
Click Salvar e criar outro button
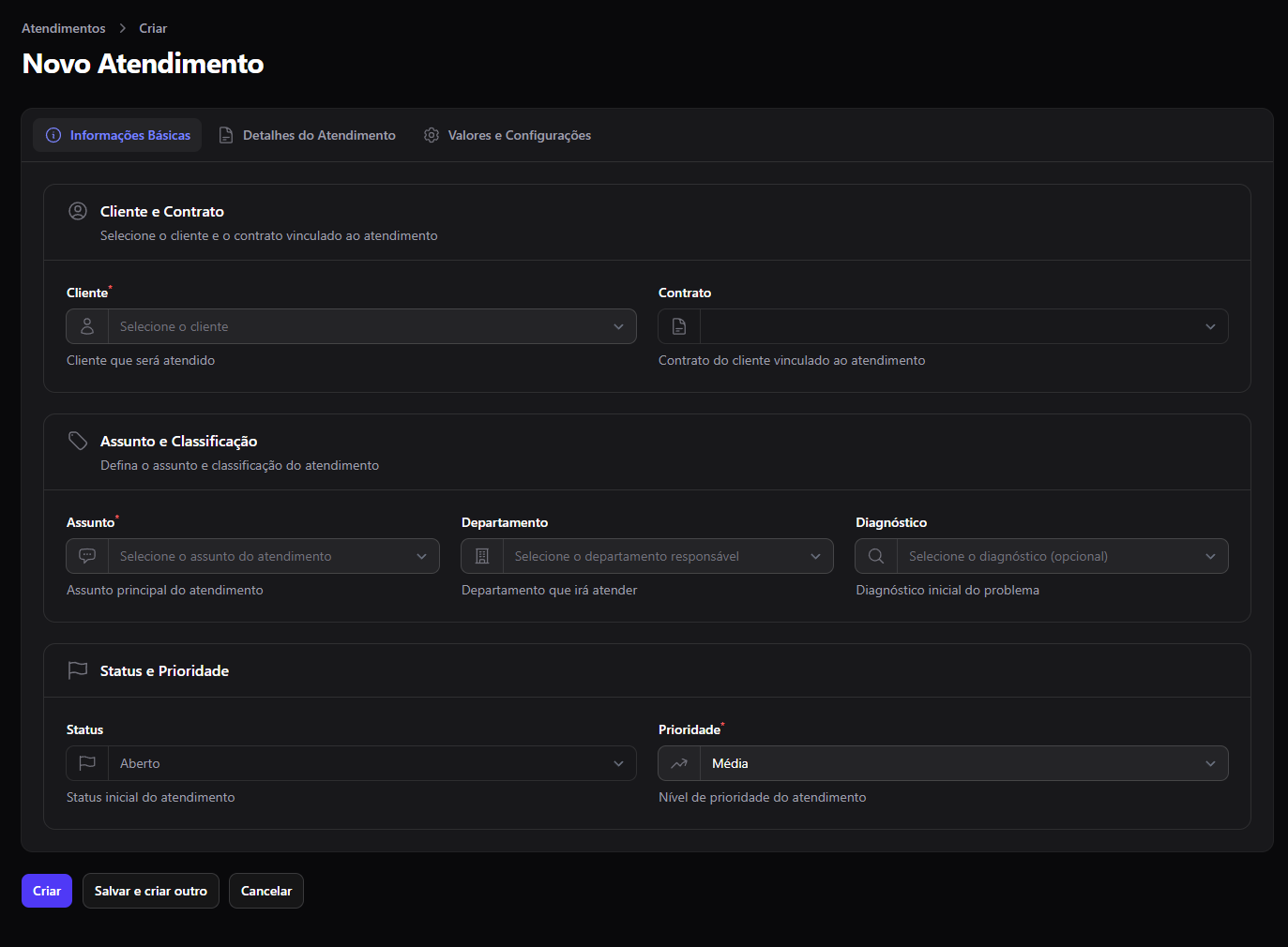point(151,891)
